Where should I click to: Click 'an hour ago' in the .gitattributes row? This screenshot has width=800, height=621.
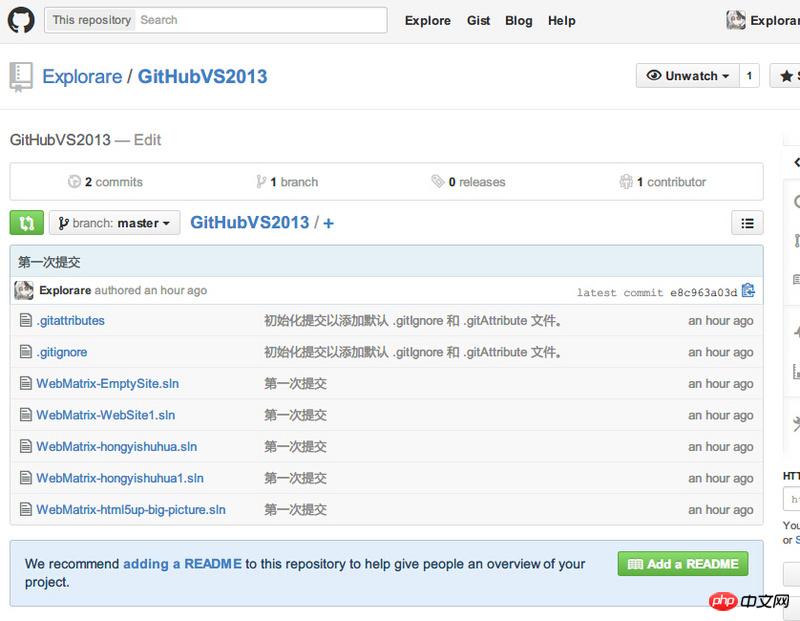720,321
